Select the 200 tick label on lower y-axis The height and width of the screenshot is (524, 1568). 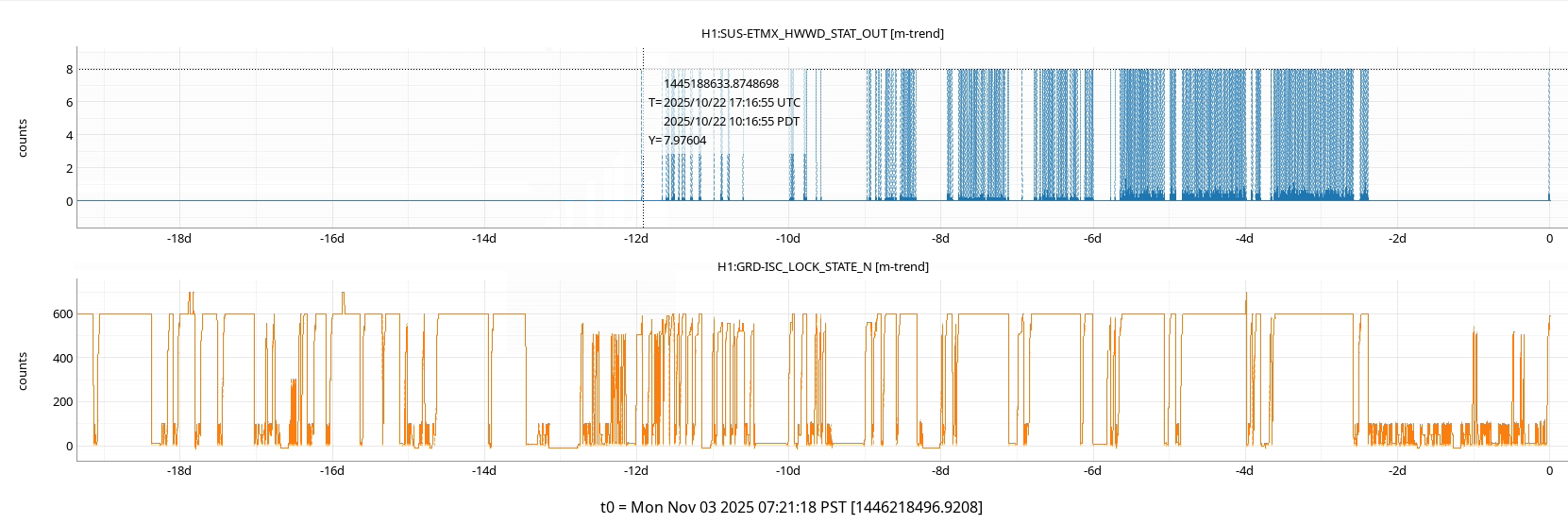coord(63,401)
